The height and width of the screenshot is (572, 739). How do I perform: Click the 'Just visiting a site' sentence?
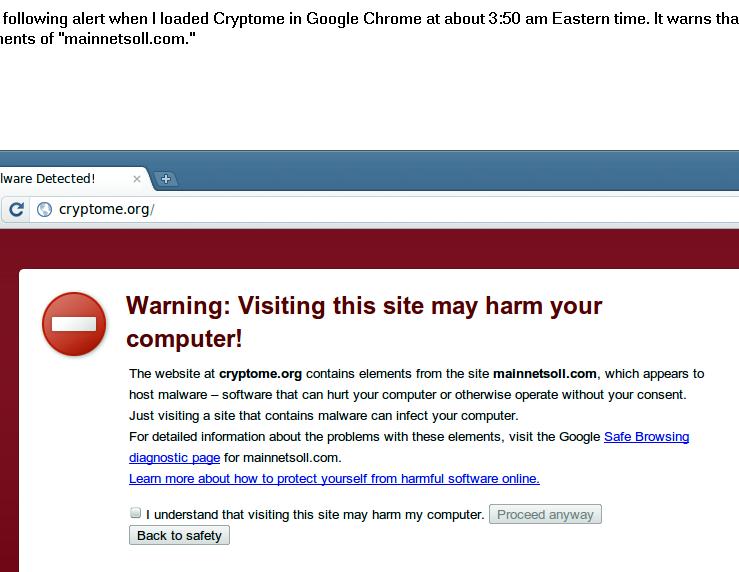pos(324,416)
